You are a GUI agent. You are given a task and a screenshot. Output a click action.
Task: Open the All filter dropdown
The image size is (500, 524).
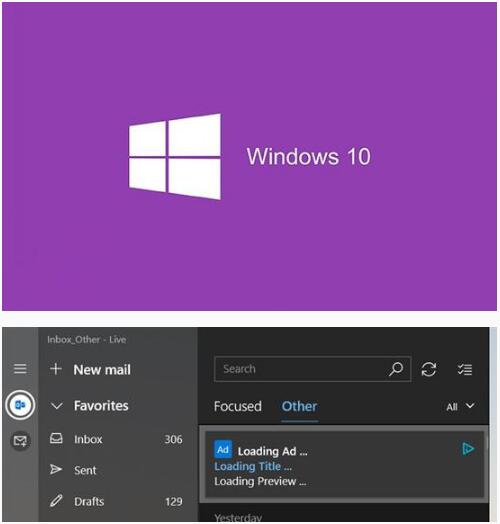point(460,406)
